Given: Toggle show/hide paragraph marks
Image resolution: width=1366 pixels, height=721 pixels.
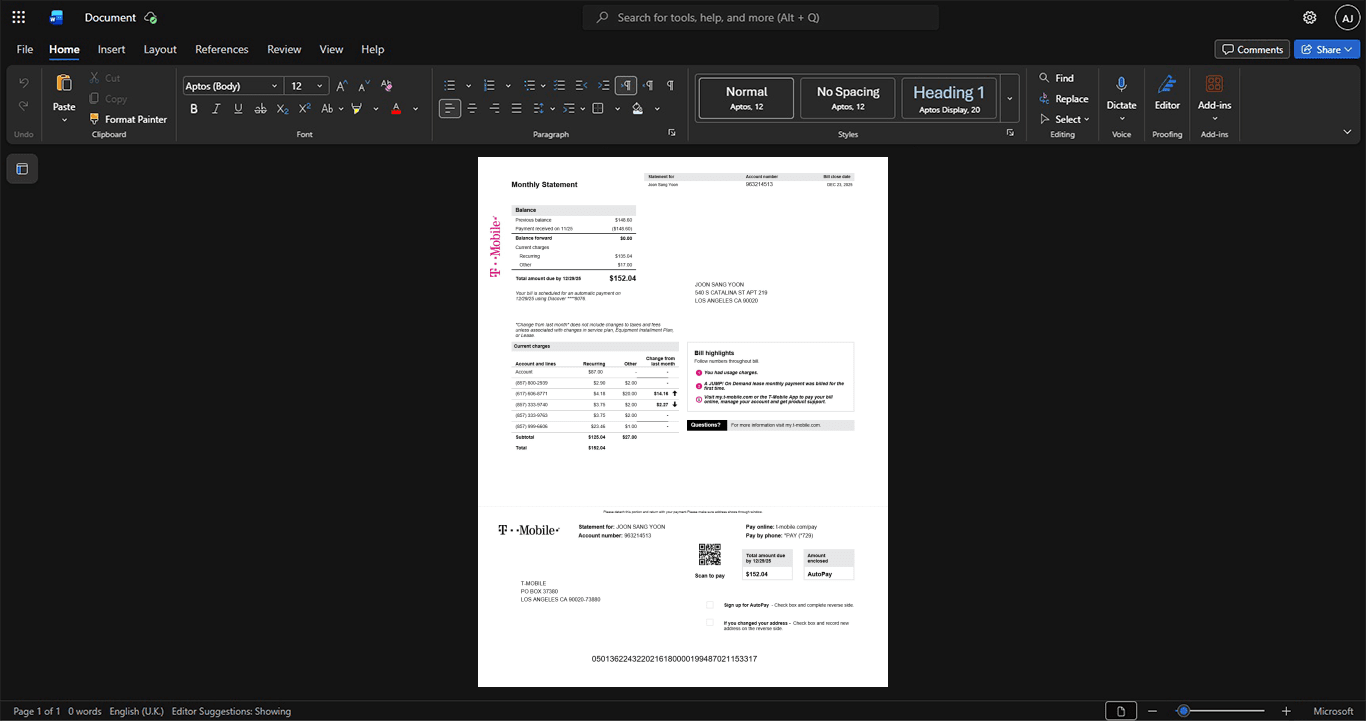Looking at the screenshot, I should 670,86.
